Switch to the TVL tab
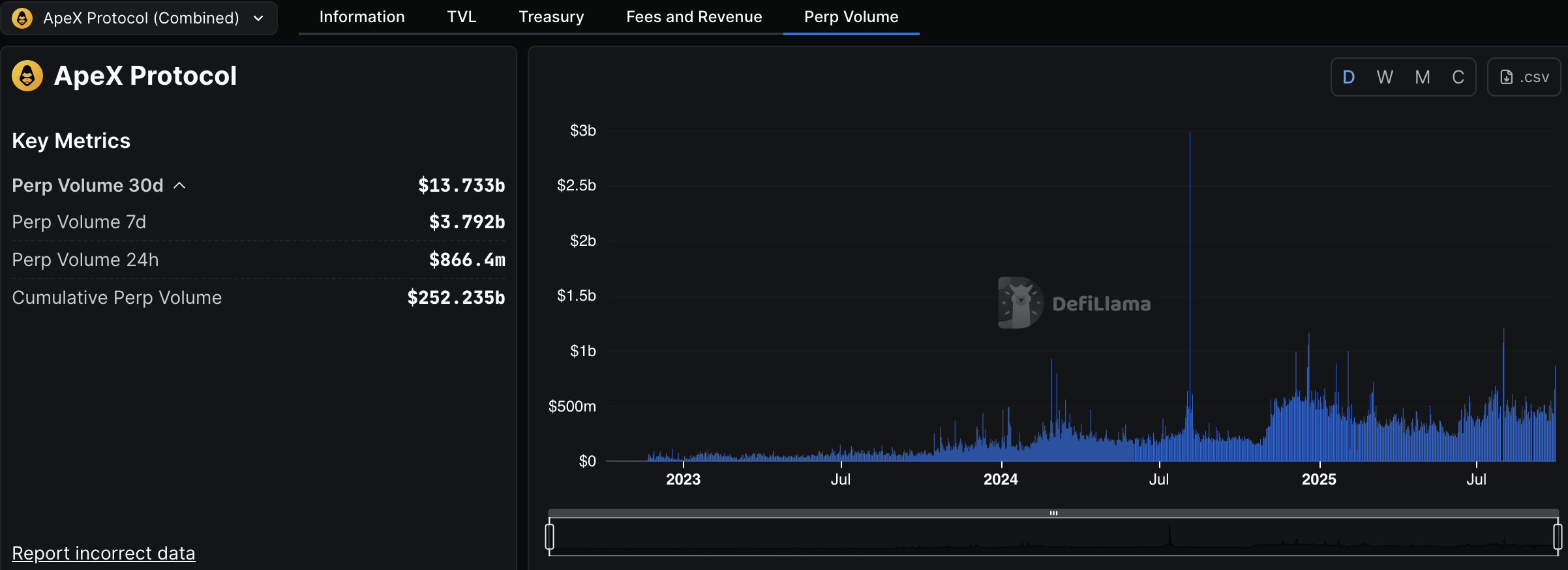This screenshot has height=570, width=1568. click(x=462, y=17)
